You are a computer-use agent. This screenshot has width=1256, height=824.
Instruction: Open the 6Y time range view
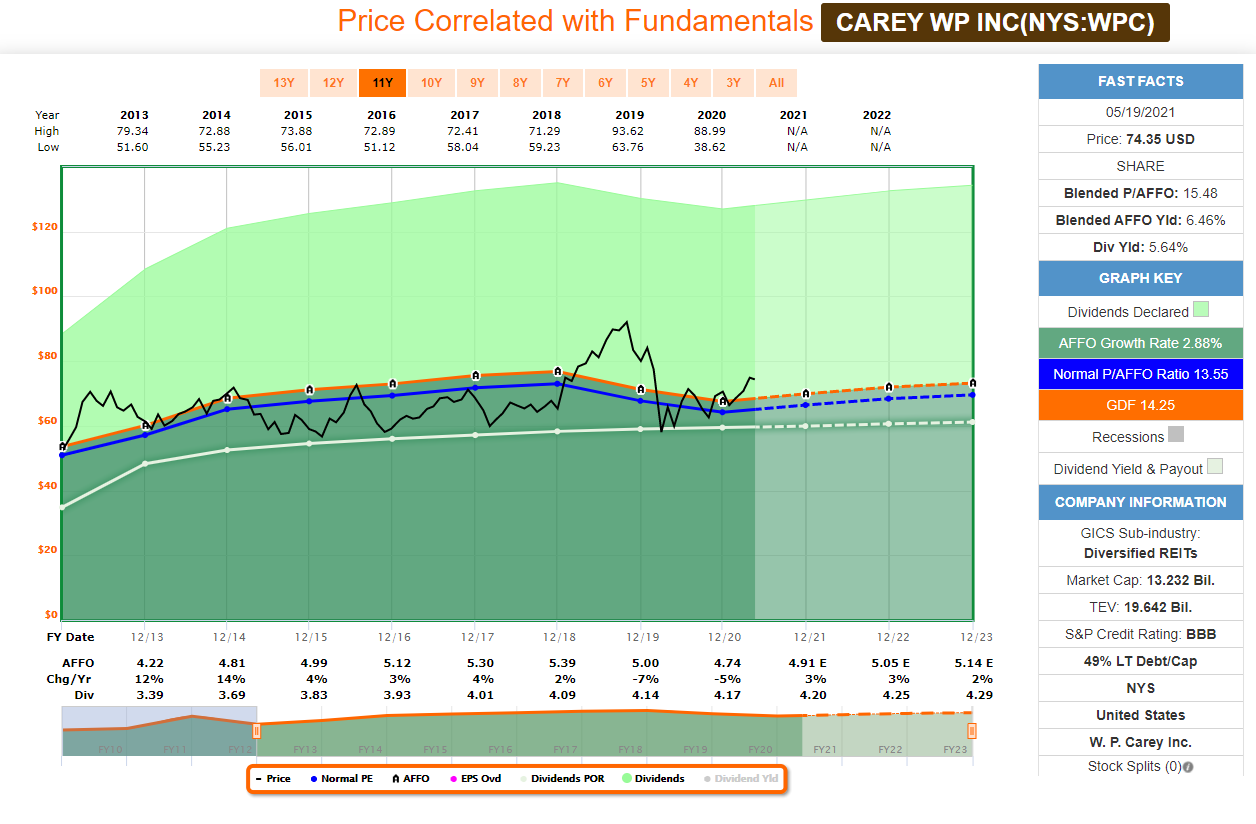coord(605,83)
